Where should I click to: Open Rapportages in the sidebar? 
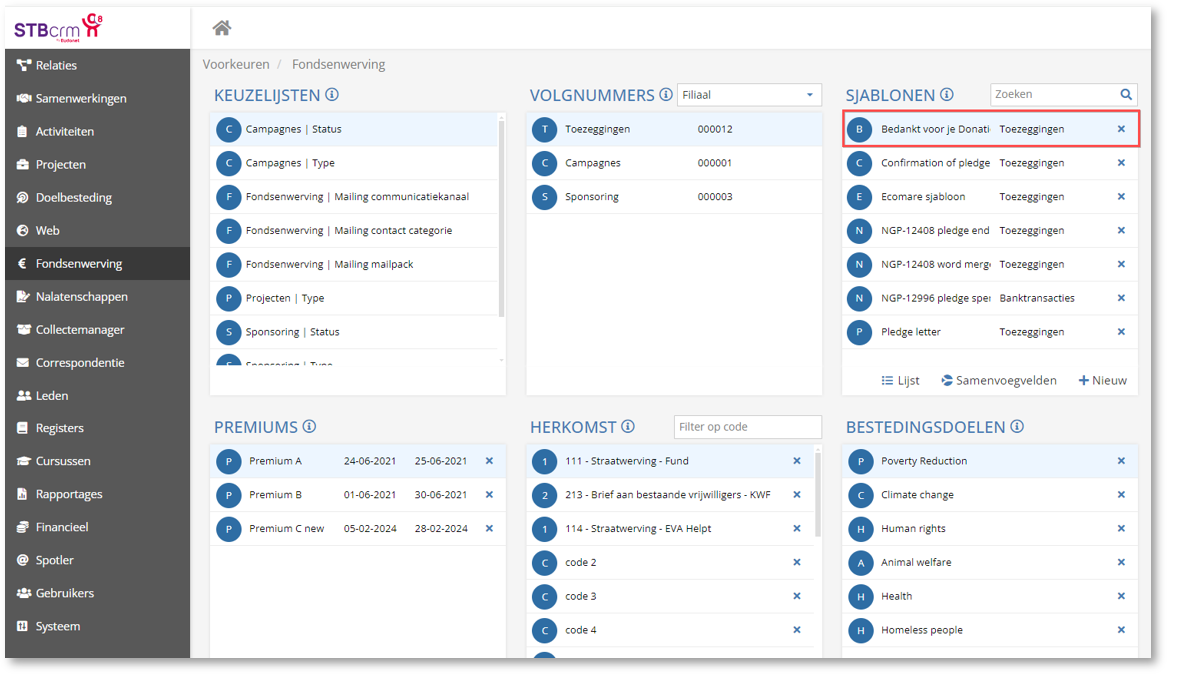[x=97, y=494]
